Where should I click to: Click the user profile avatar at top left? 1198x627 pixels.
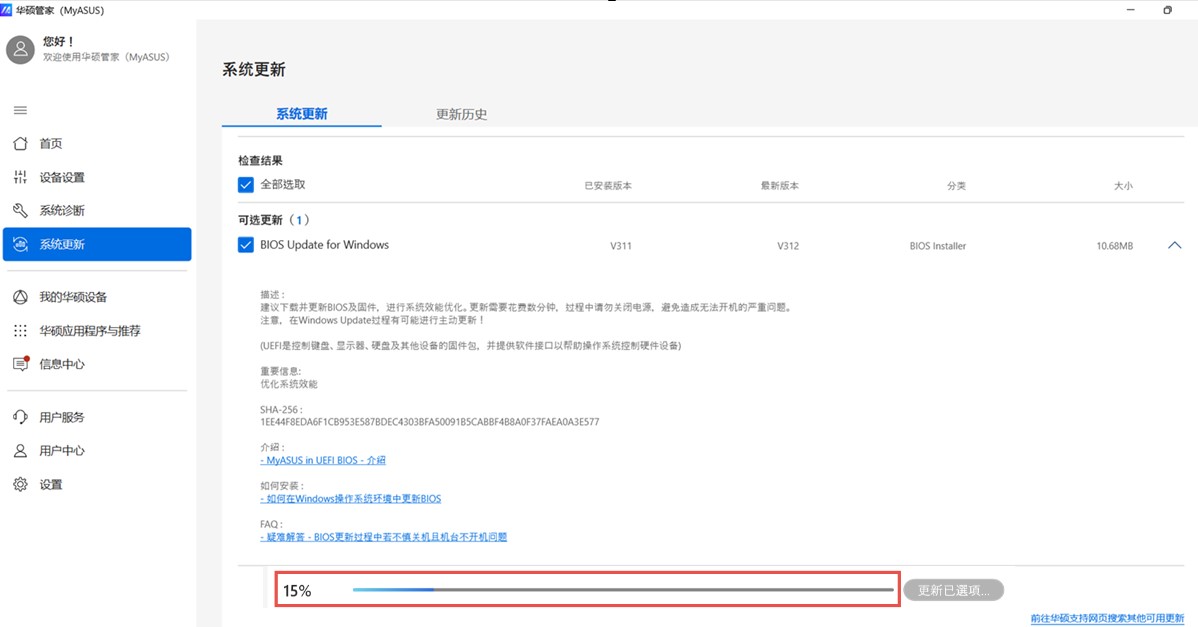(20, 50)
